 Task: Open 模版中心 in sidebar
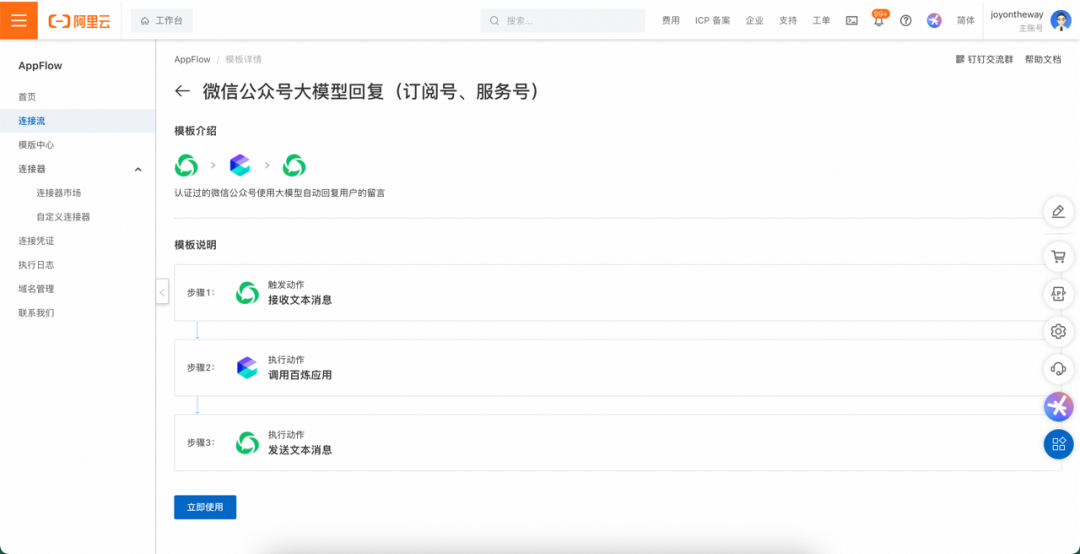(x=36, y=145)
